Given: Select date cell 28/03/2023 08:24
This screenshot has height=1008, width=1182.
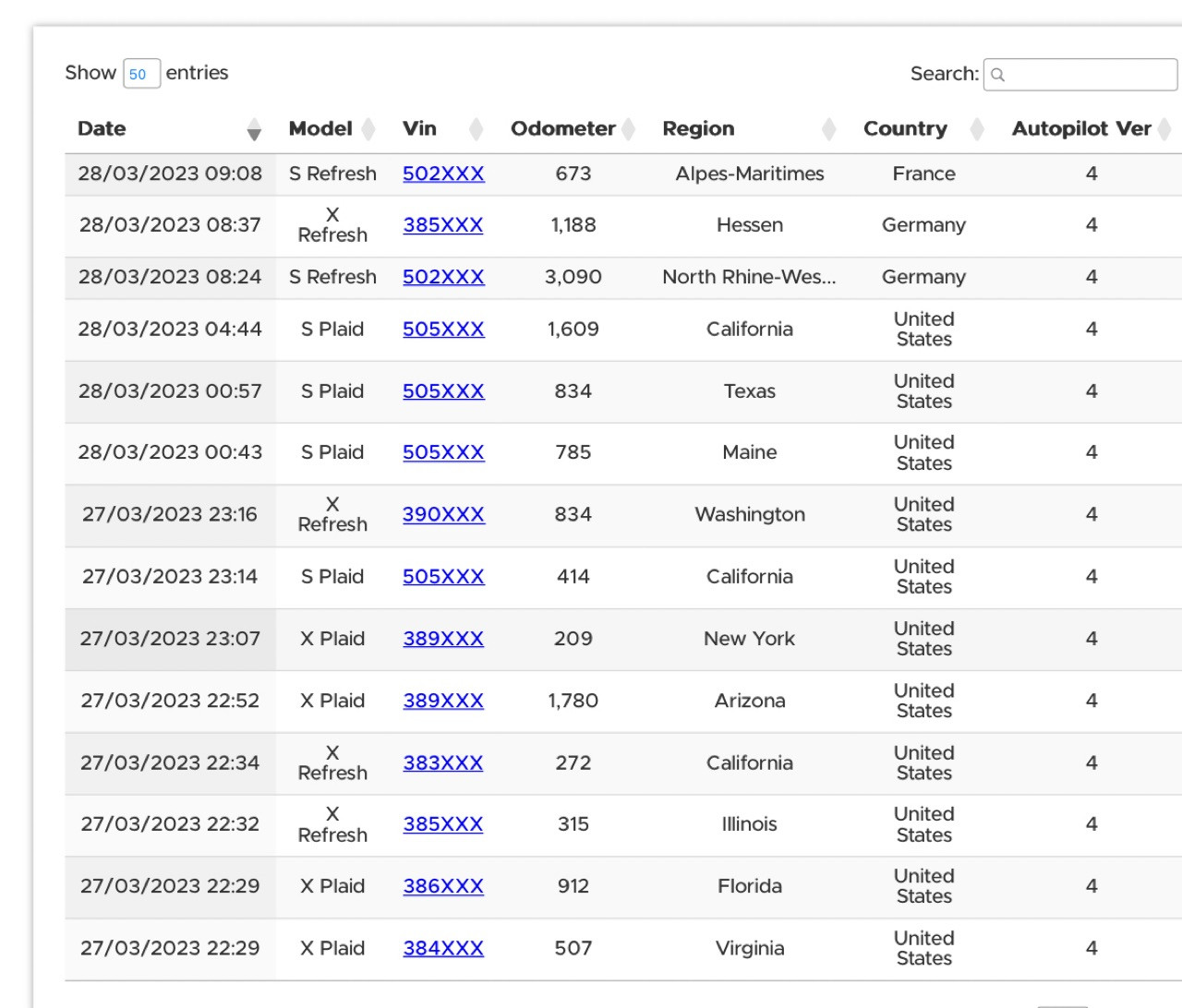Looking at the screenshot, I should tap(170, 277).
